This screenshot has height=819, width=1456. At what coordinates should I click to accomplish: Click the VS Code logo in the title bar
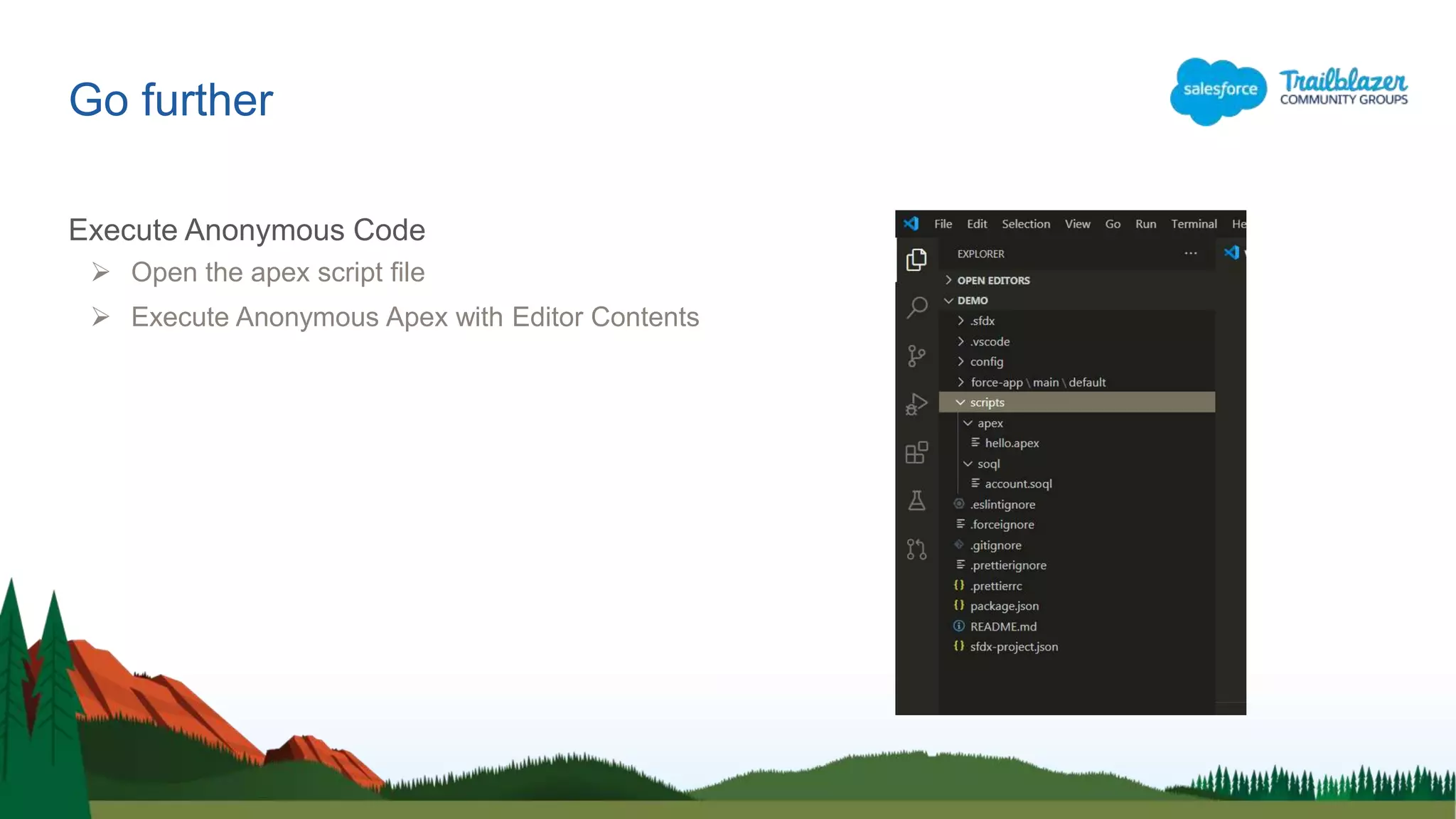911,223
